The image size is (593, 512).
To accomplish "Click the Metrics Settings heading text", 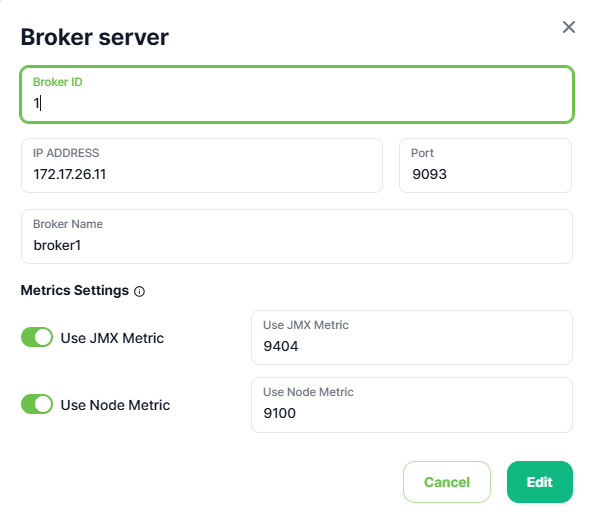I will [x=75, y=290].
